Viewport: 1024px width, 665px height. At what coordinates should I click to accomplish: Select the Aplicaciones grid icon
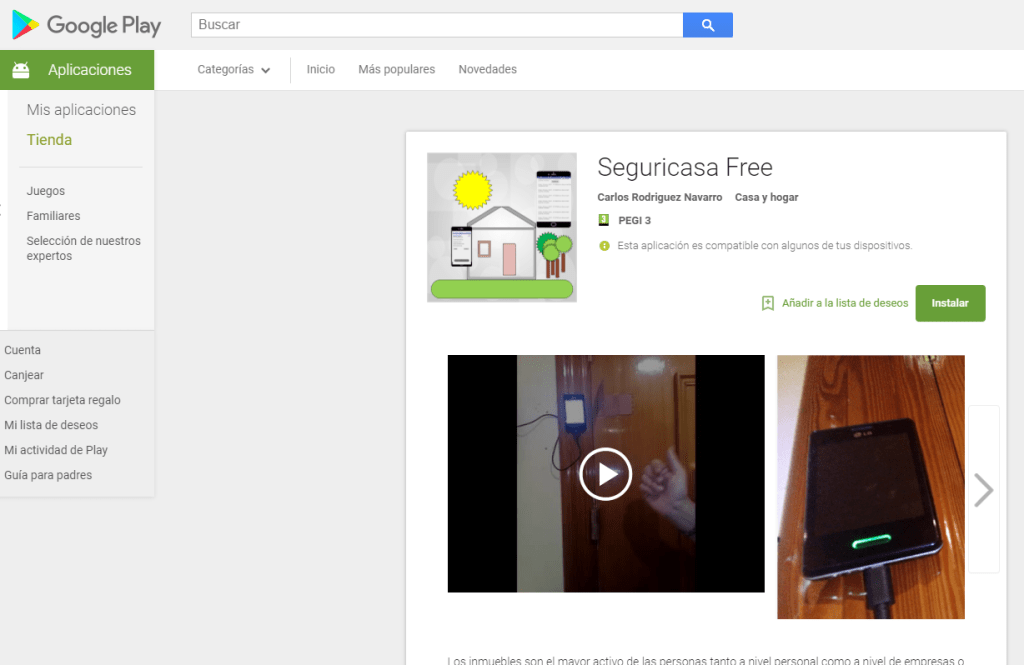coord(21,69)
